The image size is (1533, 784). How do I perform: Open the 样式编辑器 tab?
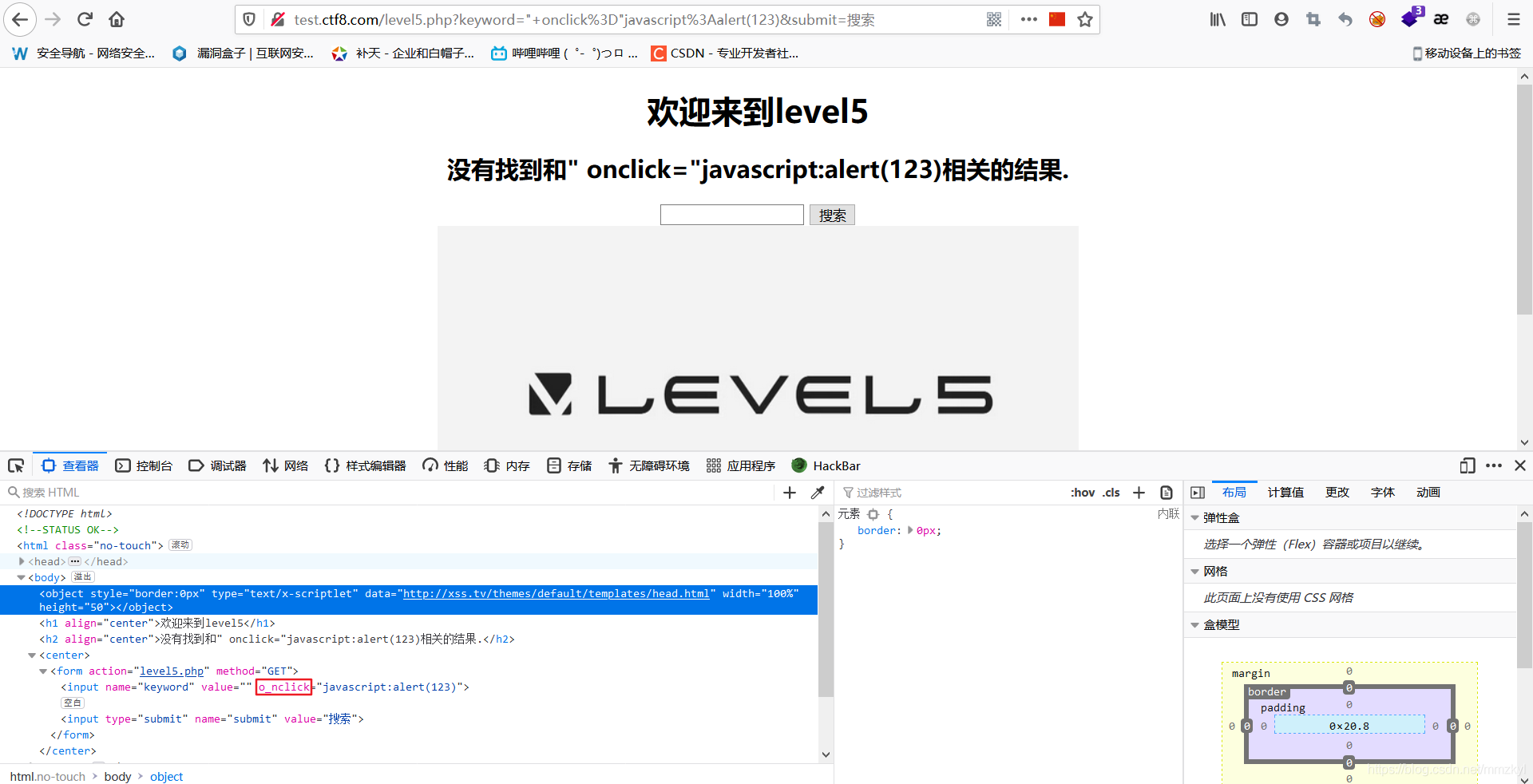pos(366,465)
